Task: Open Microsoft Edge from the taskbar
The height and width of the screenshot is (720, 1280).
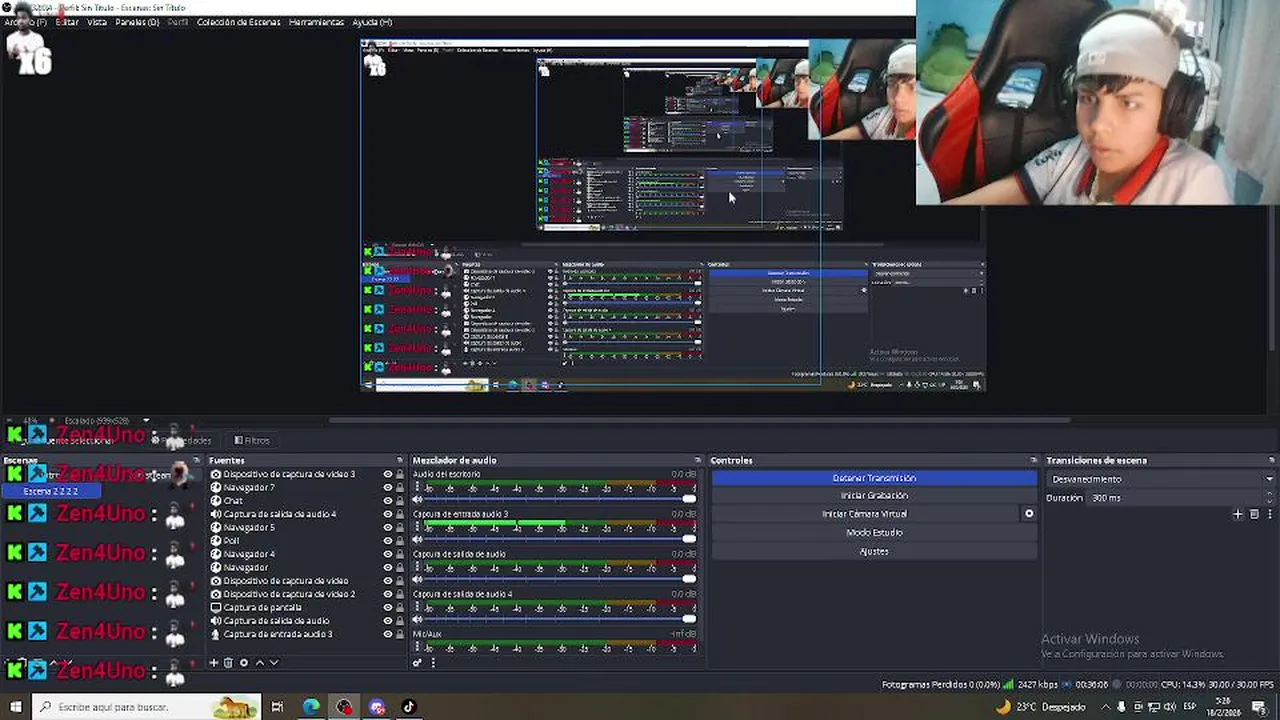Action: coord(311,707)
